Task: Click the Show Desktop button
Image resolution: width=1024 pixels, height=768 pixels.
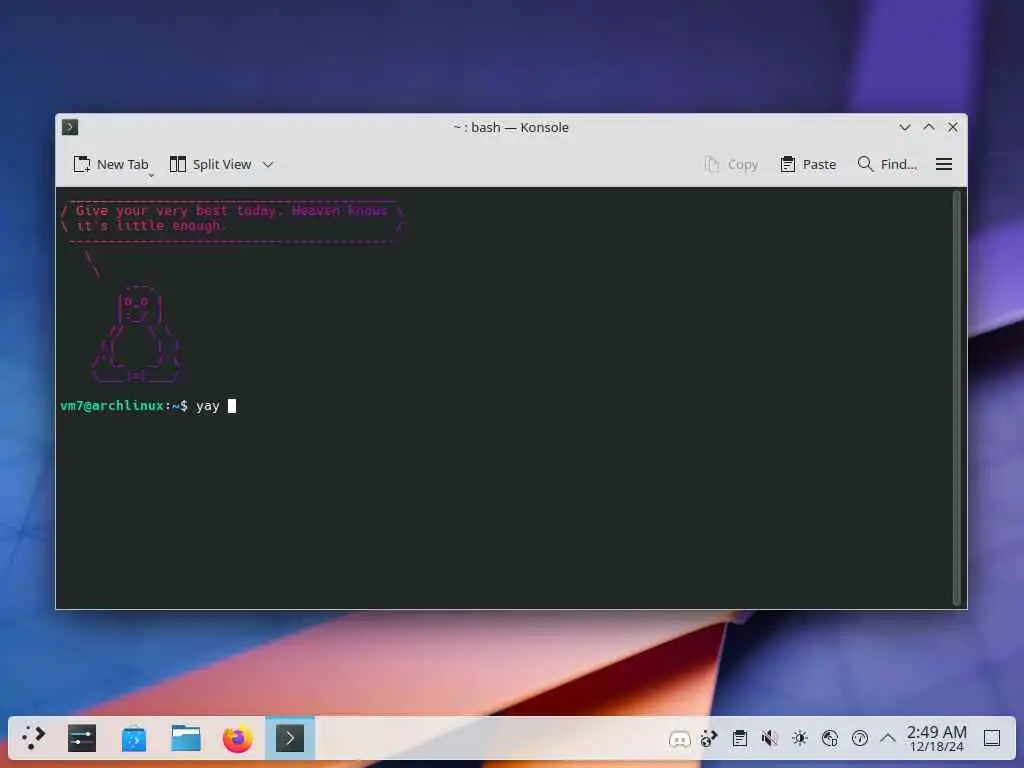Action: coord(991,739)
